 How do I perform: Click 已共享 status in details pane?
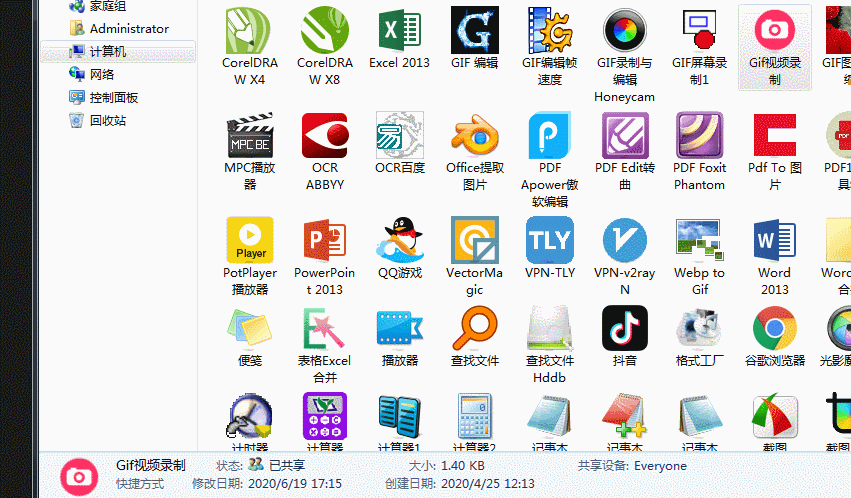(287, 465)
